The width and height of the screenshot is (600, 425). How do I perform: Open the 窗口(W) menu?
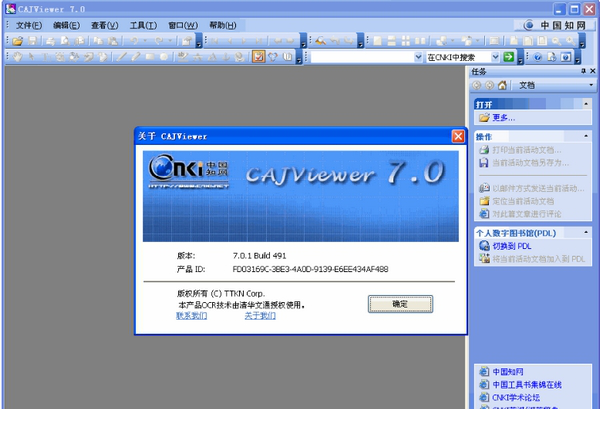click(183, 26)
